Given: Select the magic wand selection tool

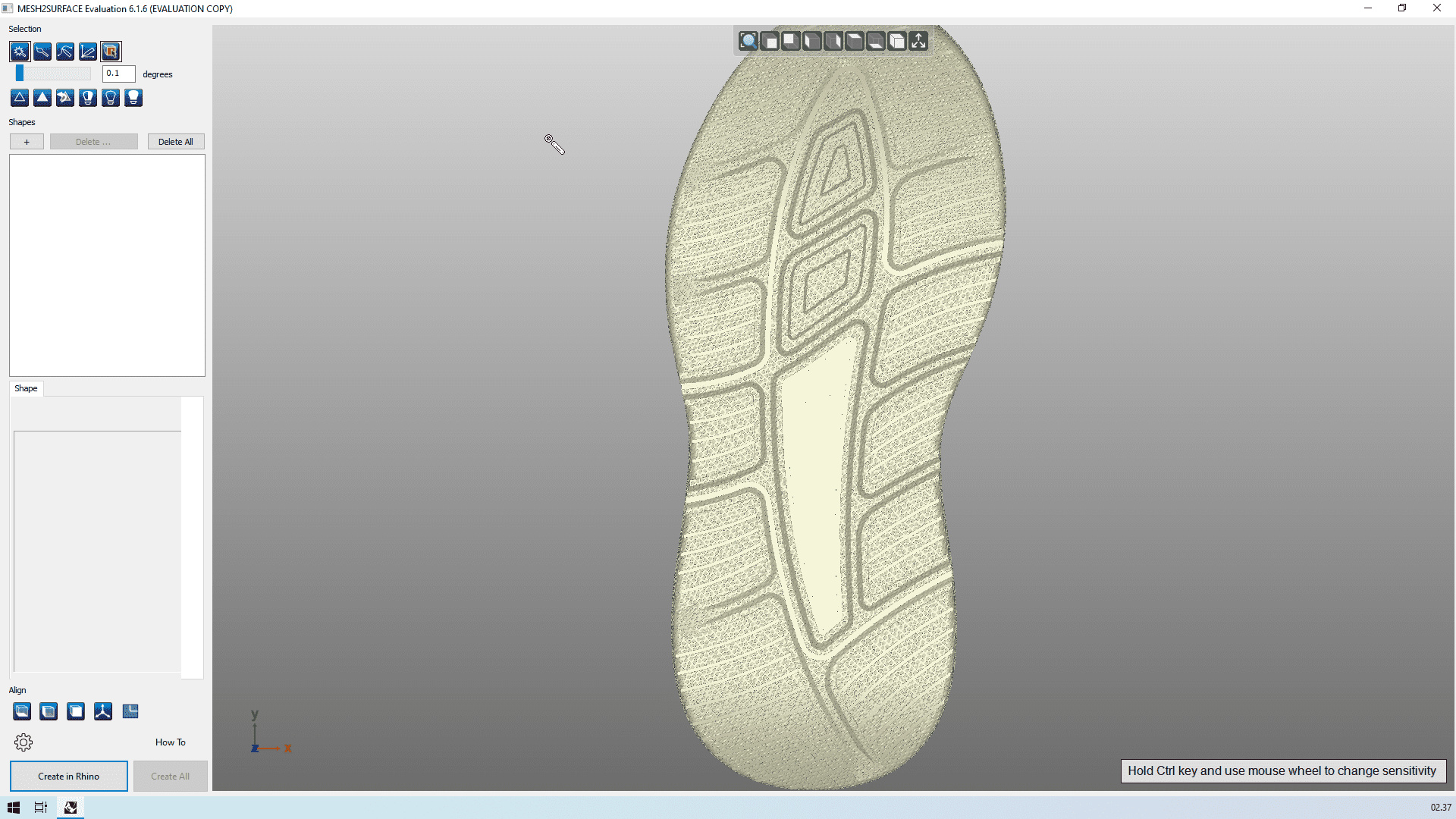Looking at the screenshot, I should click(19, 52).
